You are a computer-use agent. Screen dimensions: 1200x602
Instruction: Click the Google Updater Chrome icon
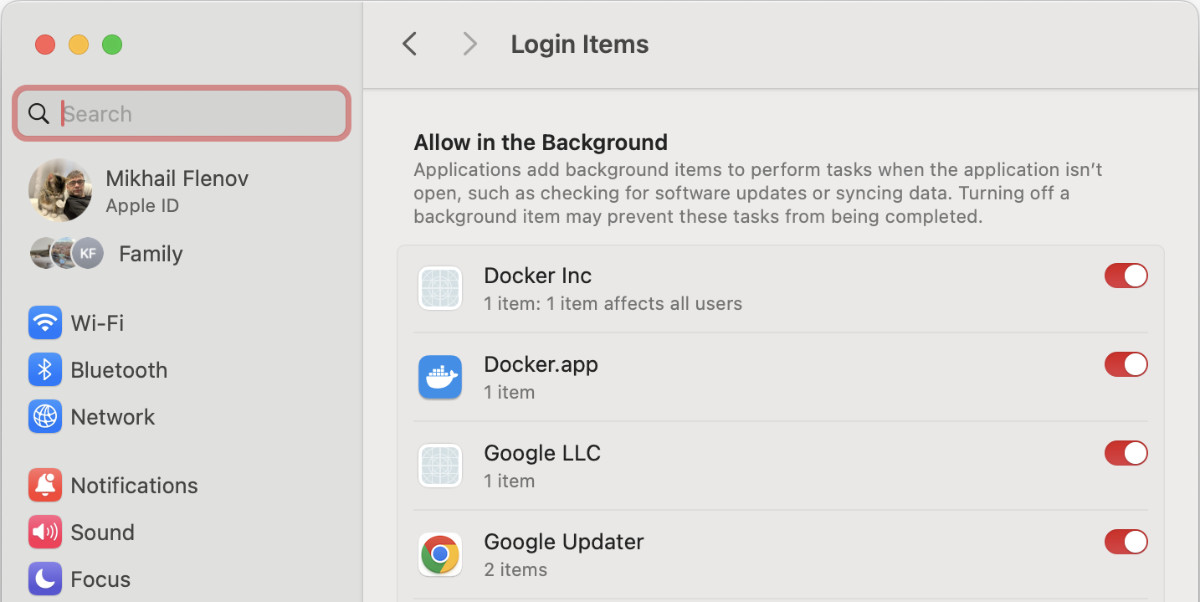pos(440,554)
